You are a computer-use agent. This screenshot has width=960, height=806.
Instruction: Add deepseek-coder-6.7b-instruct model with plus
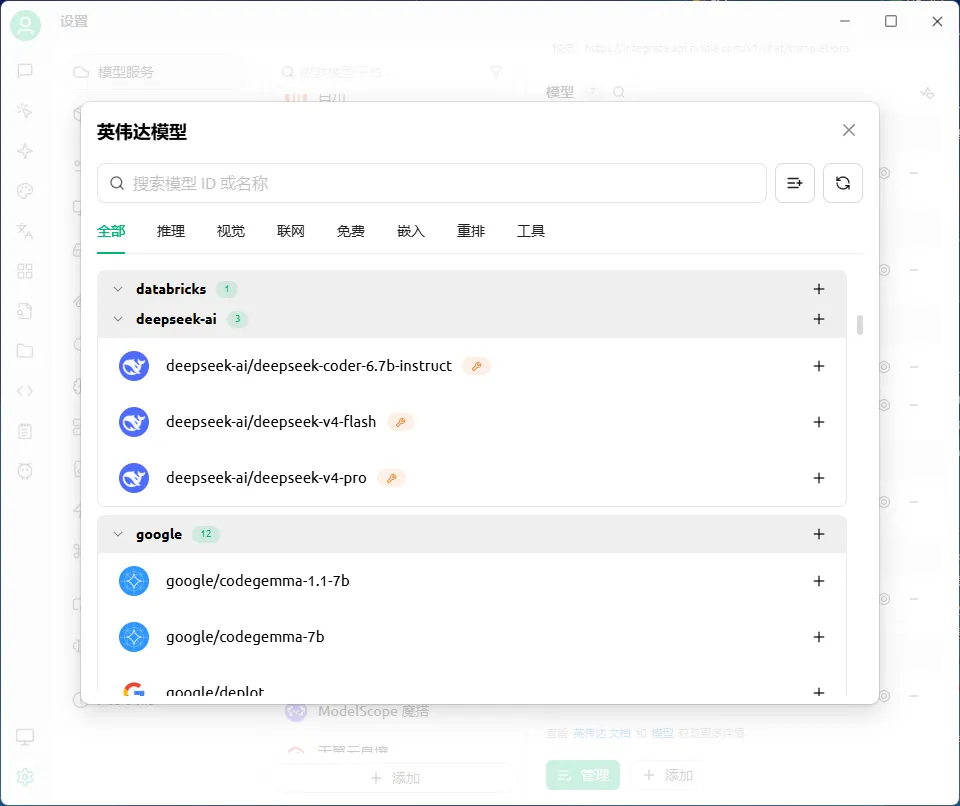(x=819, y=366)
